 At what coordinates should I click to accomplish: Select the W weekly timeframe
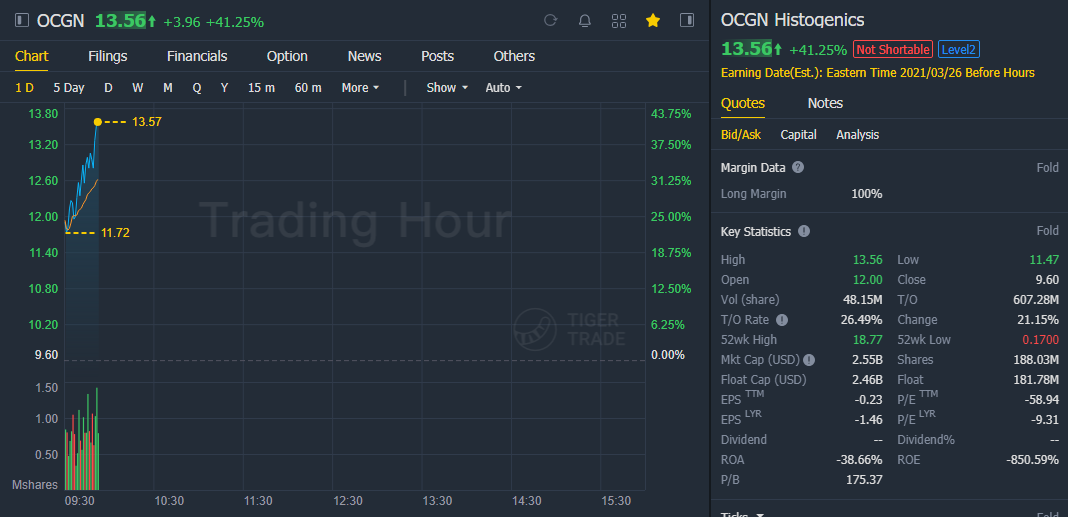pos(138,88)
